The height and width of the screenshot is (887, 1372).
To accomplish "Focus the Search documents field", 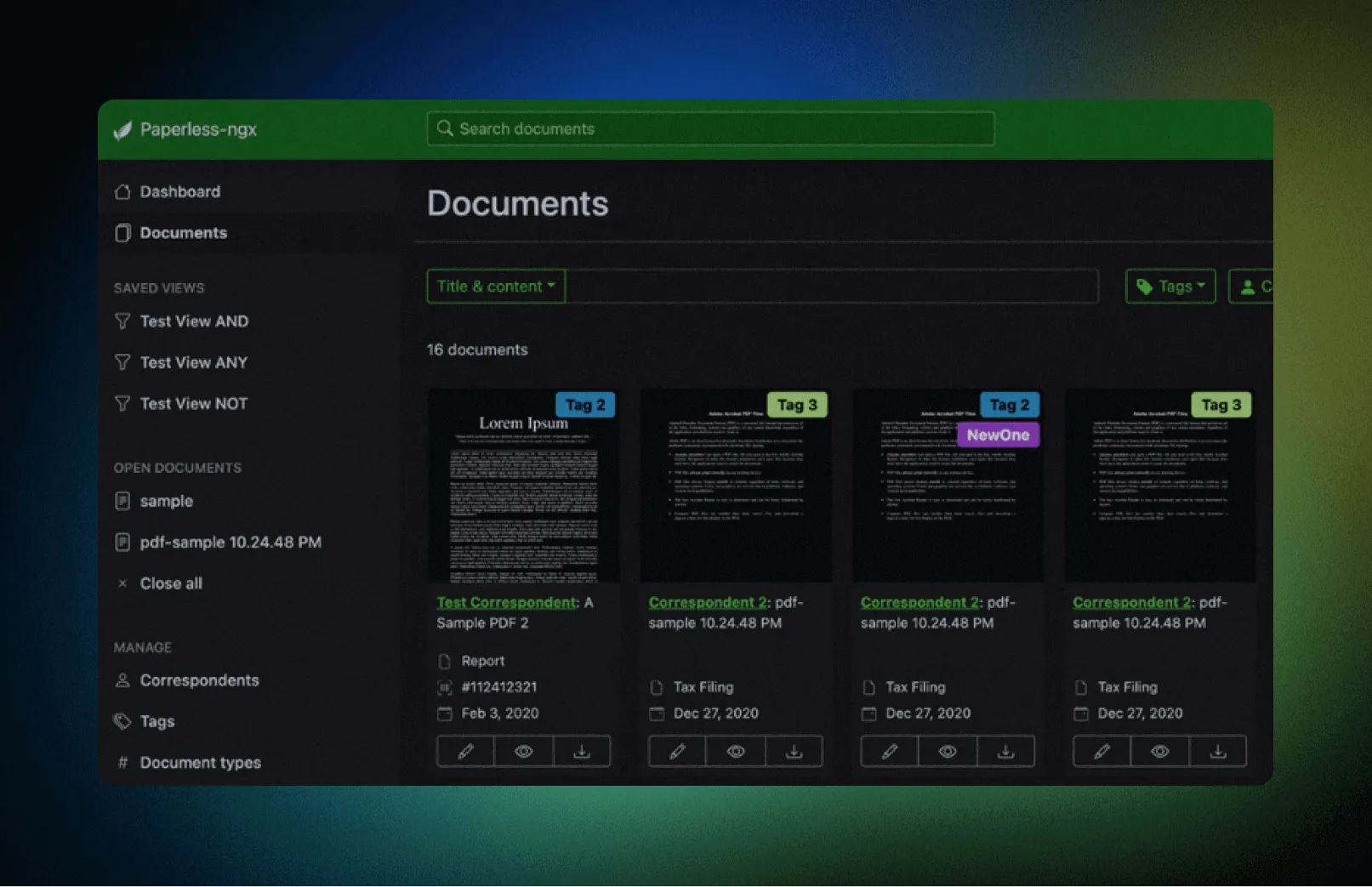I will [x=710, y=128].
